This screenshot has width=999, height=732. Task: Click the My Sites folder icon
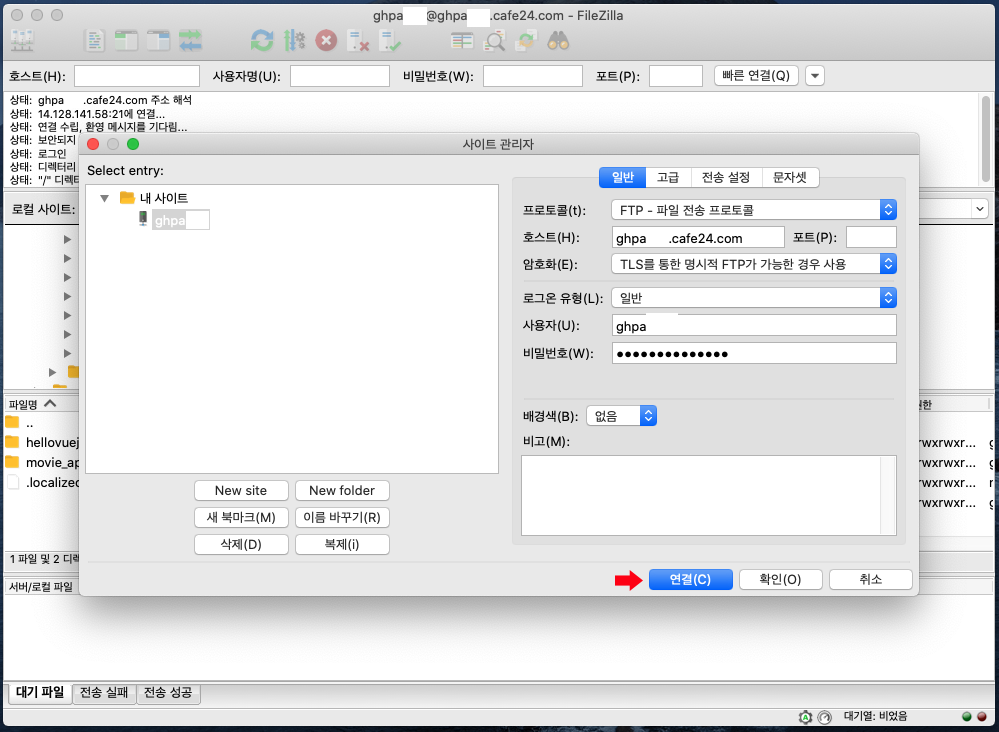127,197
